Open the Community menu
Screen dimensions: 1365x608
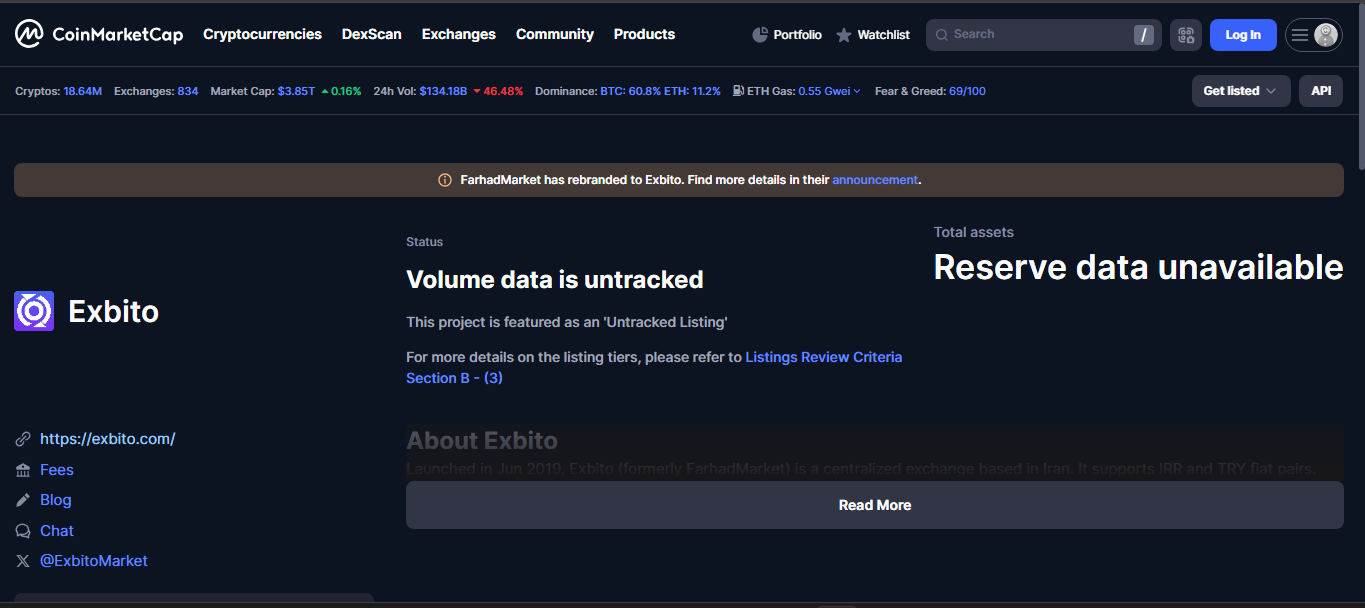pyautogui.click(x=555, y=34)
